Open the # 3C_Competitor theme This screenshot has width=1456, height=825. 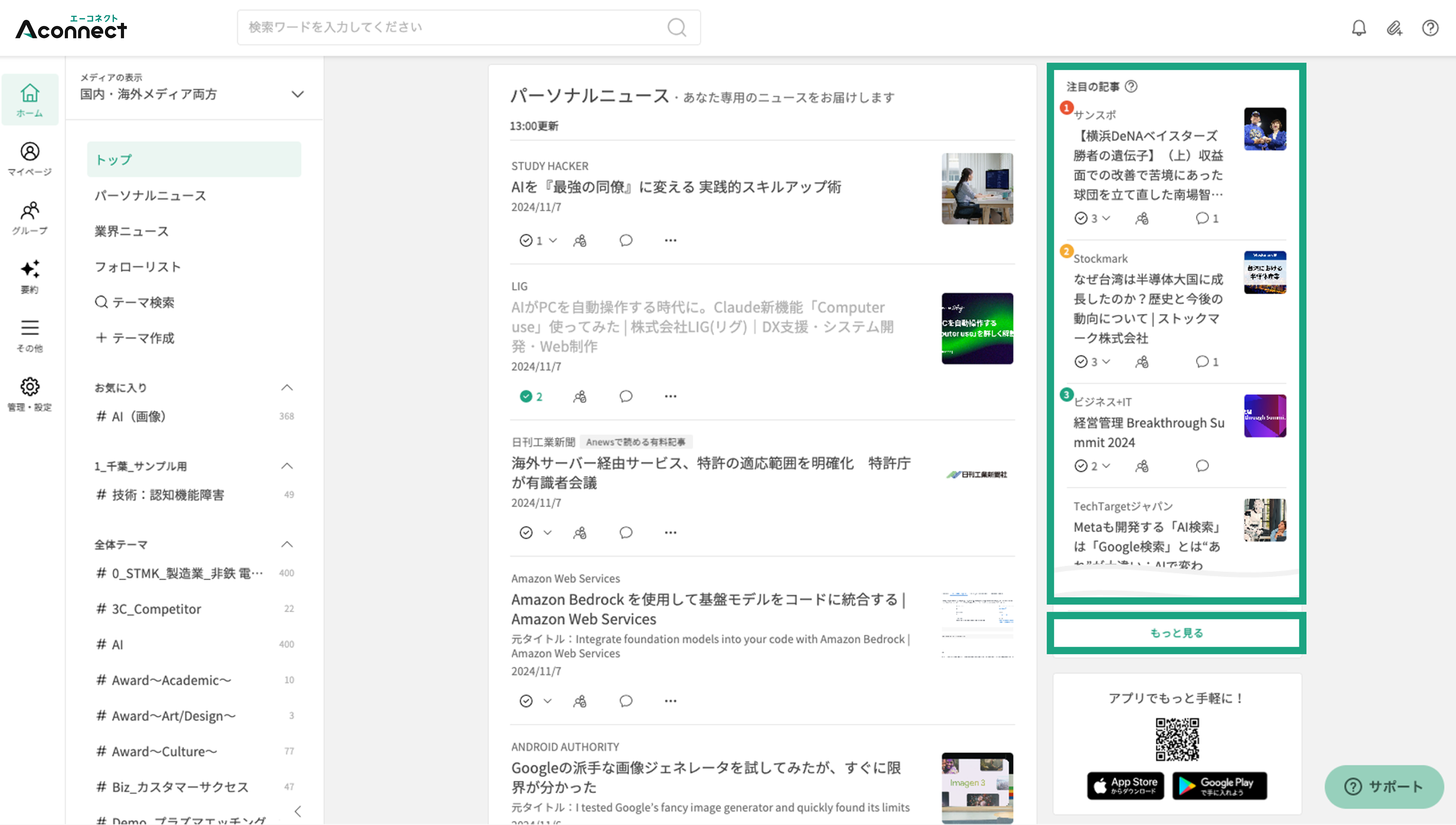click(194, 609)
